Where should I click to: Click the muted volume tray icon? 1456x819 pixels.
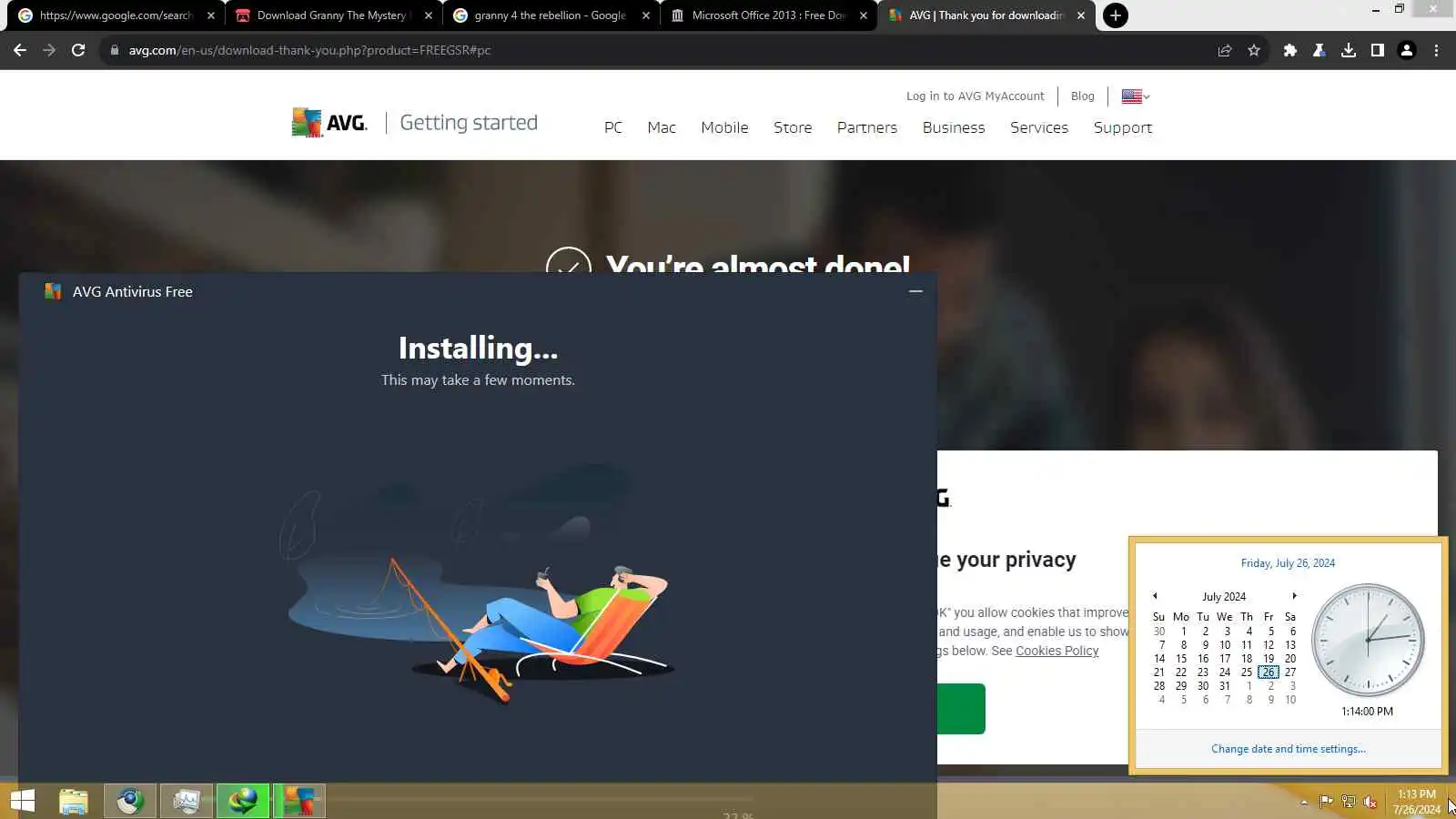pyautogui.click(x=1370, y=802)
